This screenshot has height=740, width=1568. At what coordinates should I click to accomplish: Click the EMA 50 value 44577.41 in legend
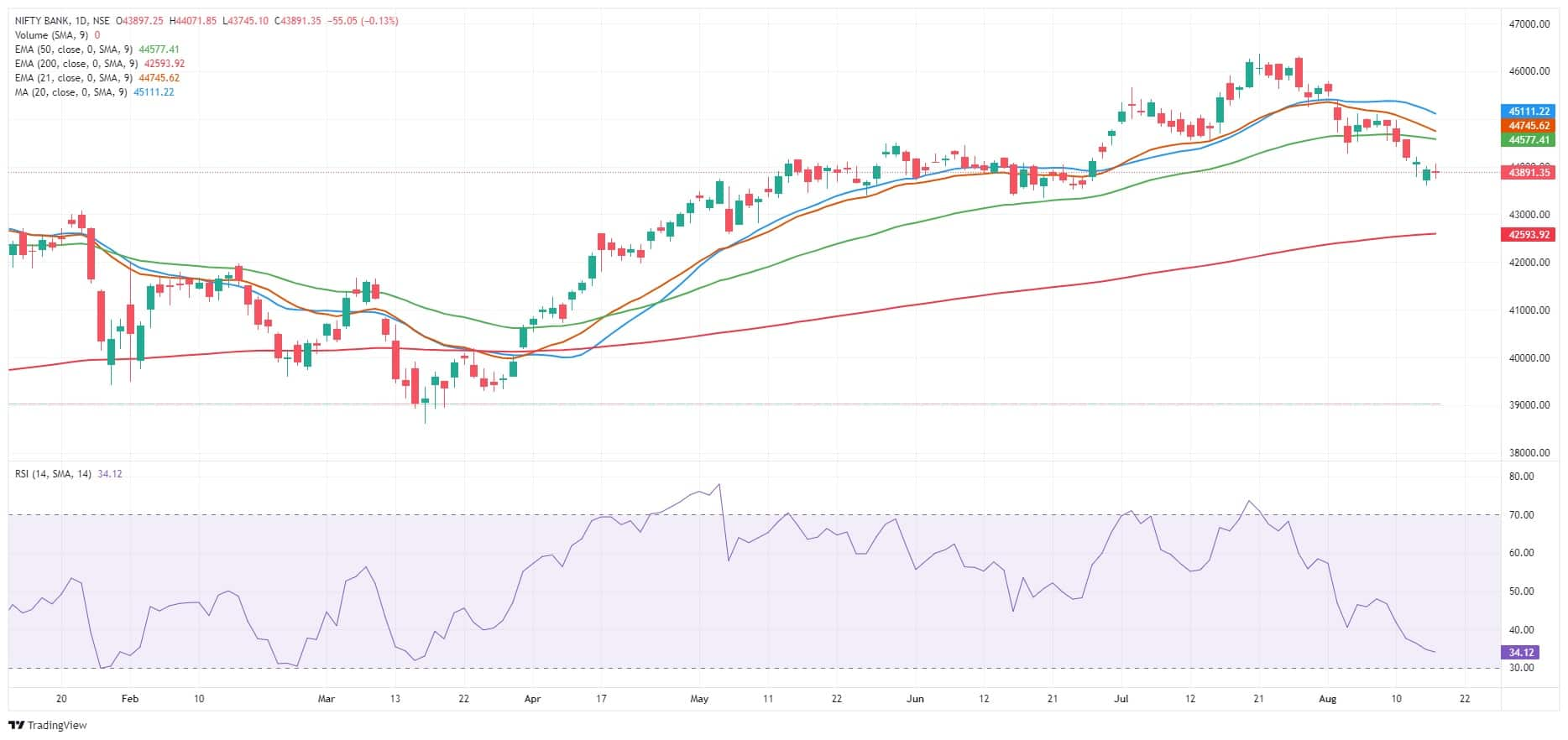click(159, 50)
